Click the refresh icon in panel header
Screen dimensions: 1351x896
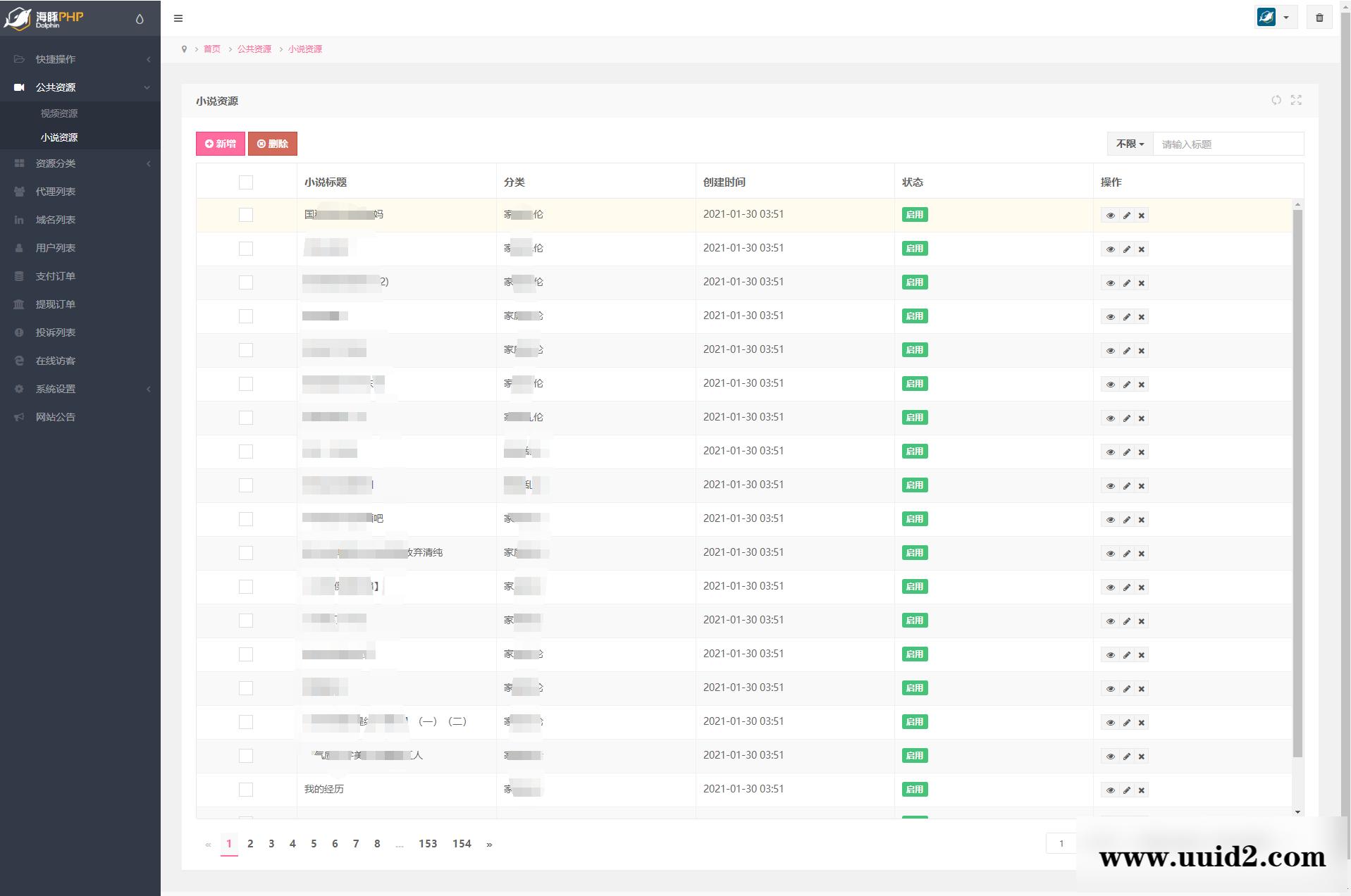pos(1276,100)
